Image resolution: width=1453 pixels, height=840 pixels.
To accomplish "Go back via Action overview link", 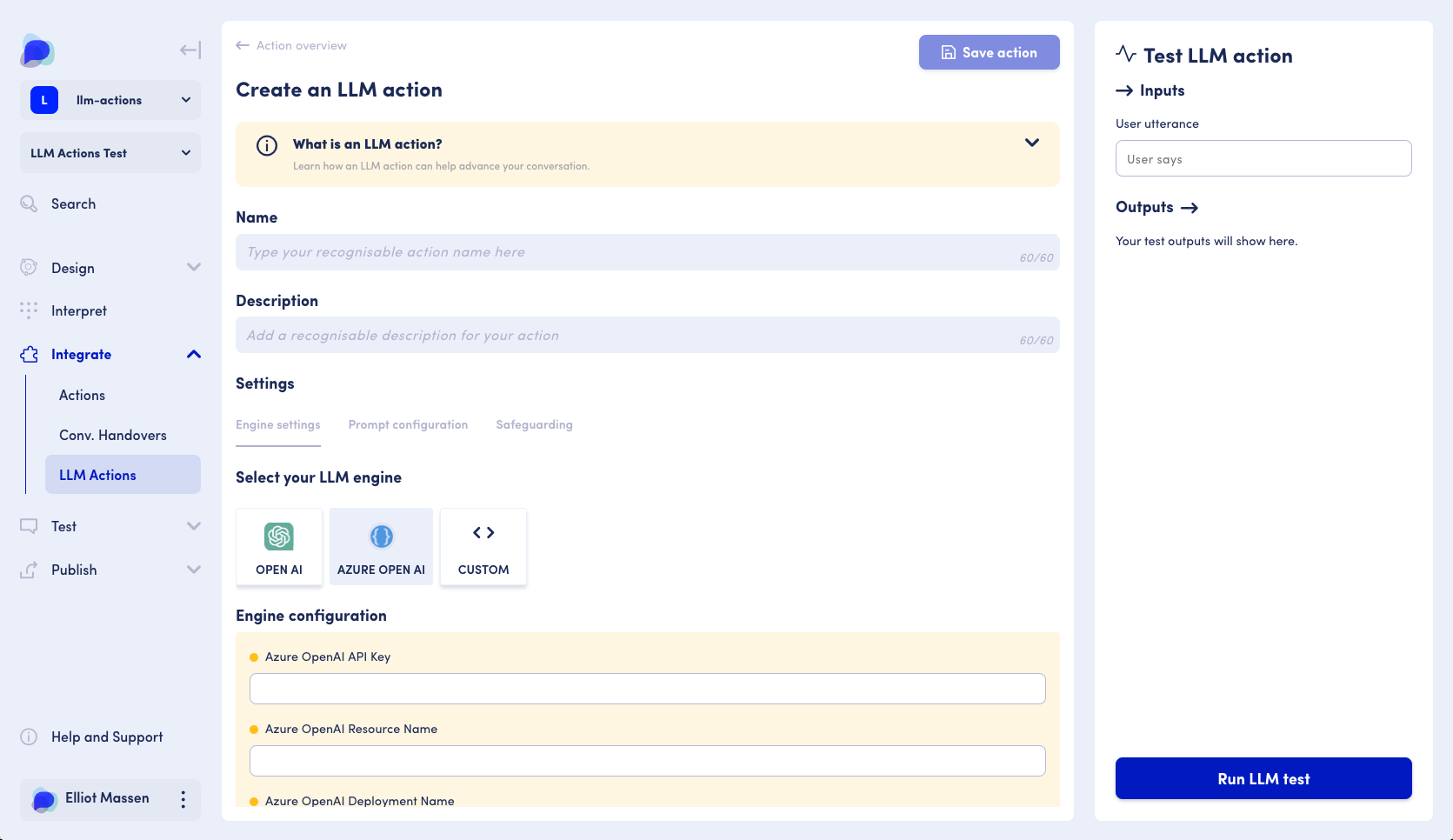I will point(291,45).
